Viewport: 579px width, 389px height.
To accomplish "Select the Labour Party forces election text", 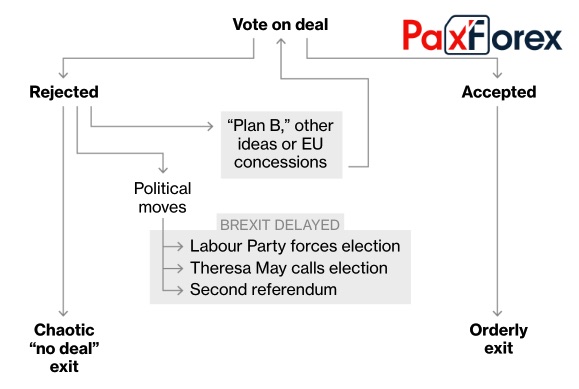I will coord(295,246).
